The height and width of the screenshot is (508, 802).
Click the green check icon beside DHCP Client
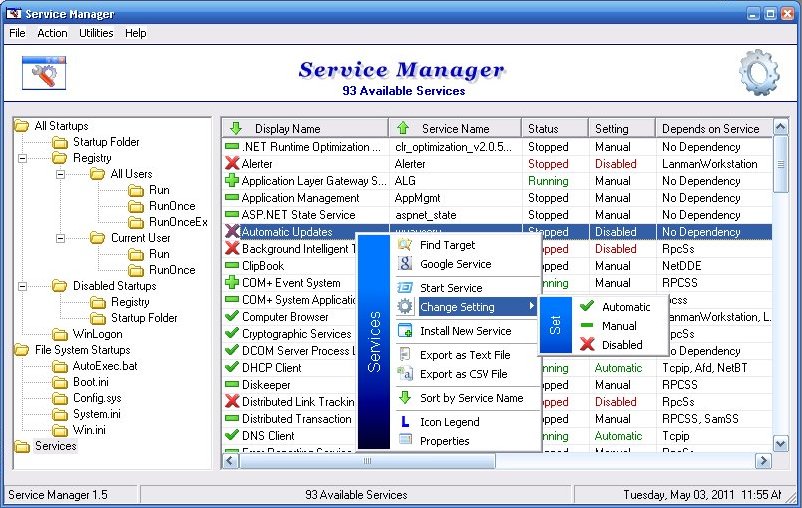click(232, 368)
